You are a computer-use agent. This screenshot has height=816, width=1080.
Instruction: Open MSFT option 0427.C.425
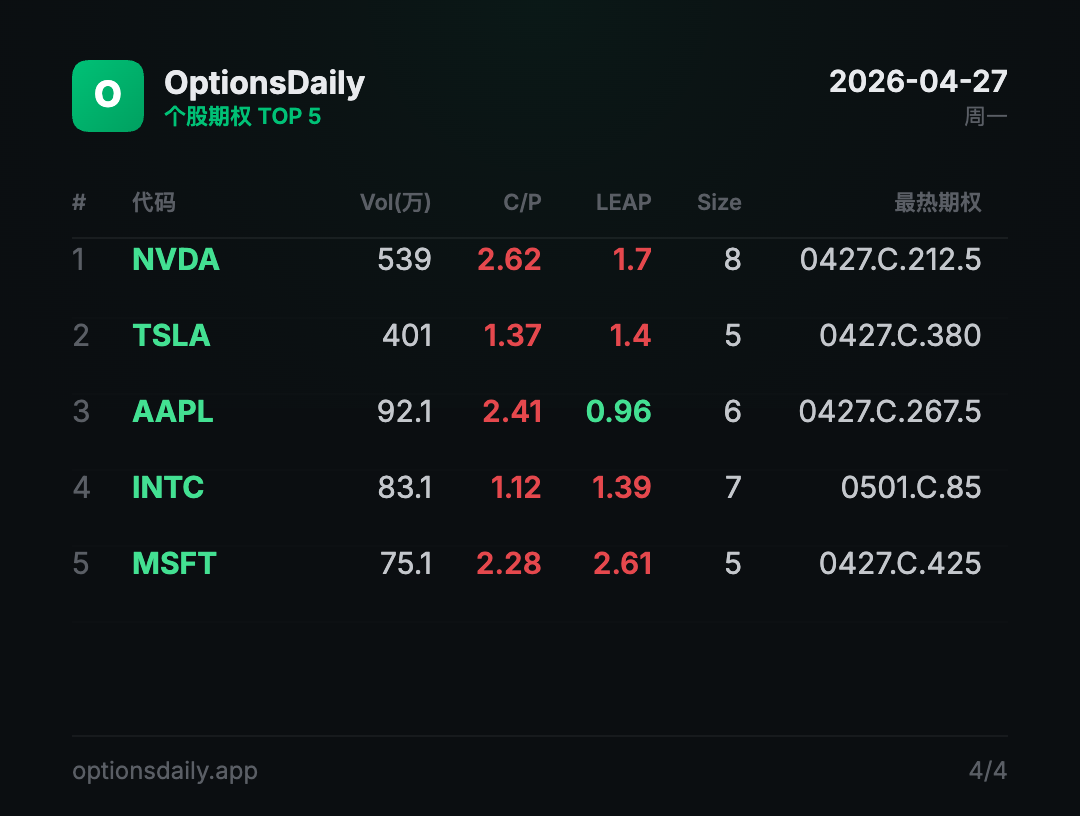[x=900, y=564]
